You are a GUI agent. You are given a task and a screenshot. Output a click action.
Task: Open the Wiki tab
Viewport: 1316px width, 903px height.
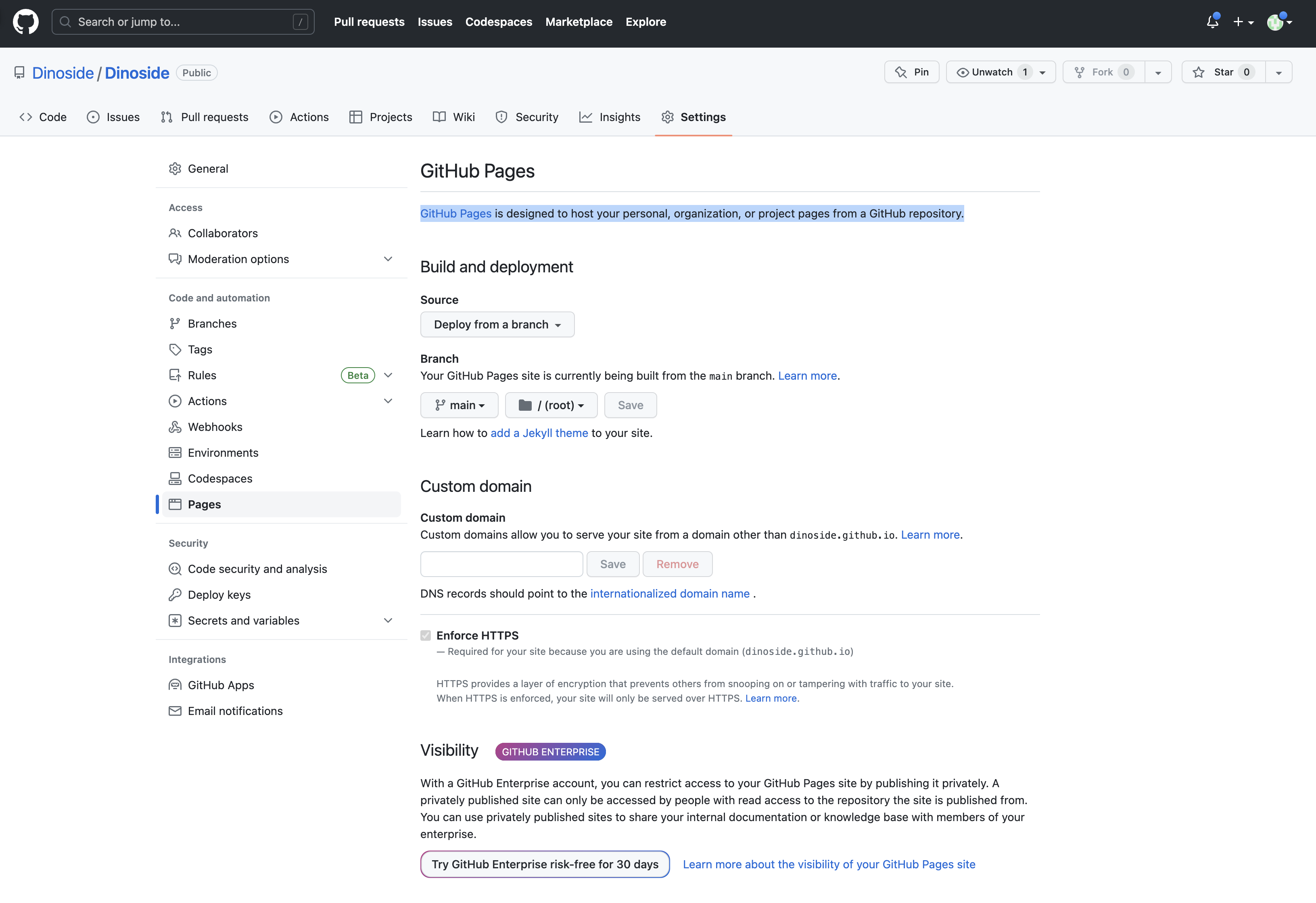pyautogui.click(x=453, y=117)
